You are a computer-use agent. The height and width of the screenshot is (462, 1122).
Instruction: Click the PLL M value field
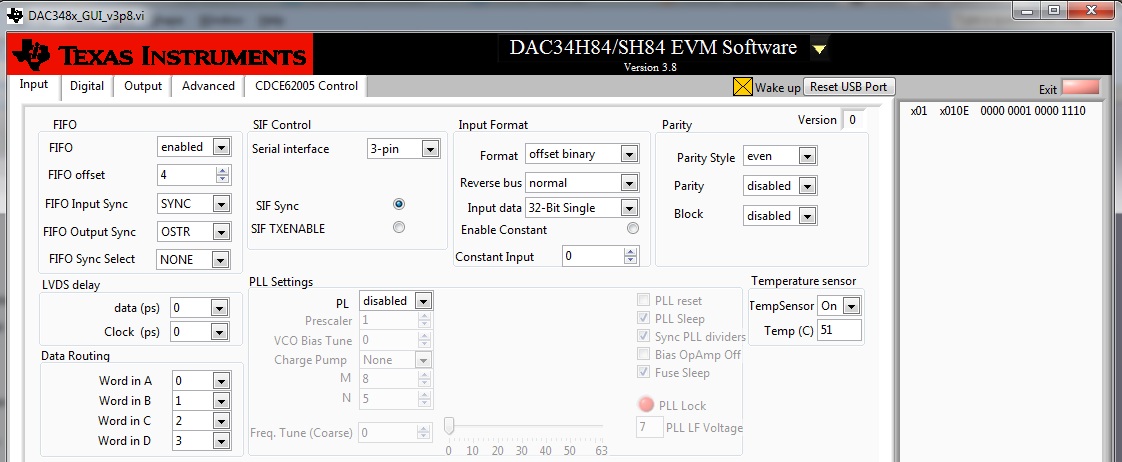pos(389,379)
